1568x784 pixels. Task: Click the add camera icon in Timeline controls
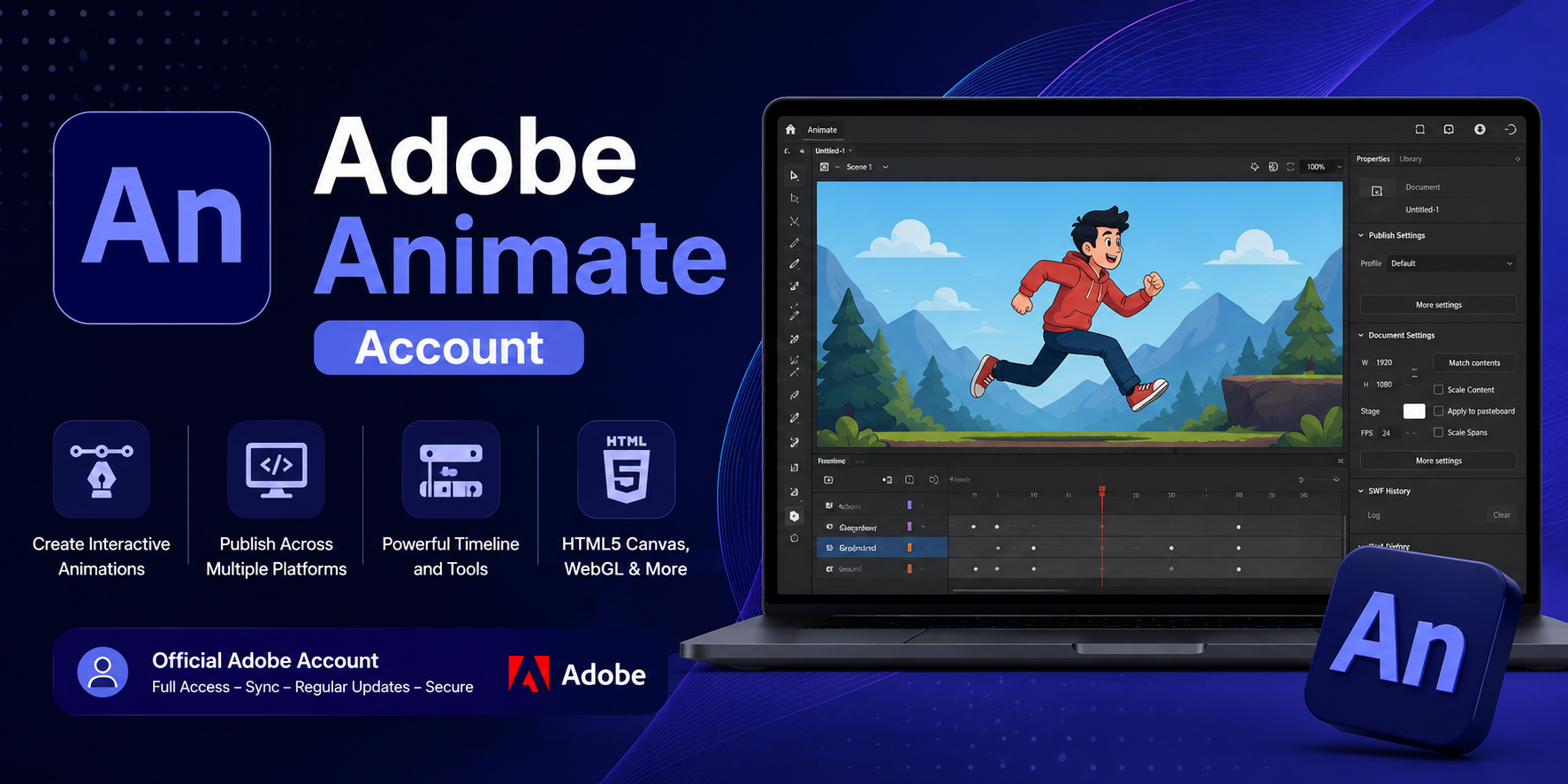coord(887,480)
